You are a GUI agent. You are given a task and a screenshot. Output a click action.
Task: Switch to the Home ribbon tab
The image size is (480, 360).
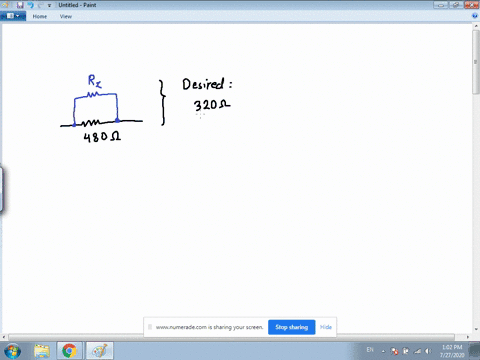click(x=40, y=16)
